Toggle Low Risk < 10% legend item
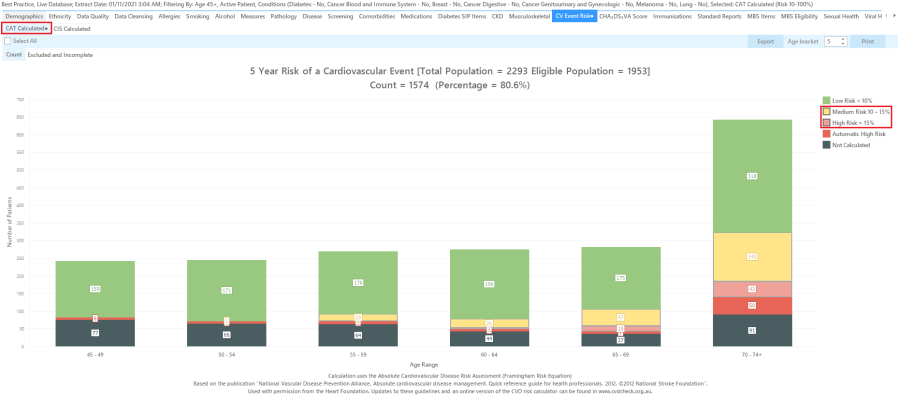The width and height of the screenshot is (900, 398). (843, 100)
